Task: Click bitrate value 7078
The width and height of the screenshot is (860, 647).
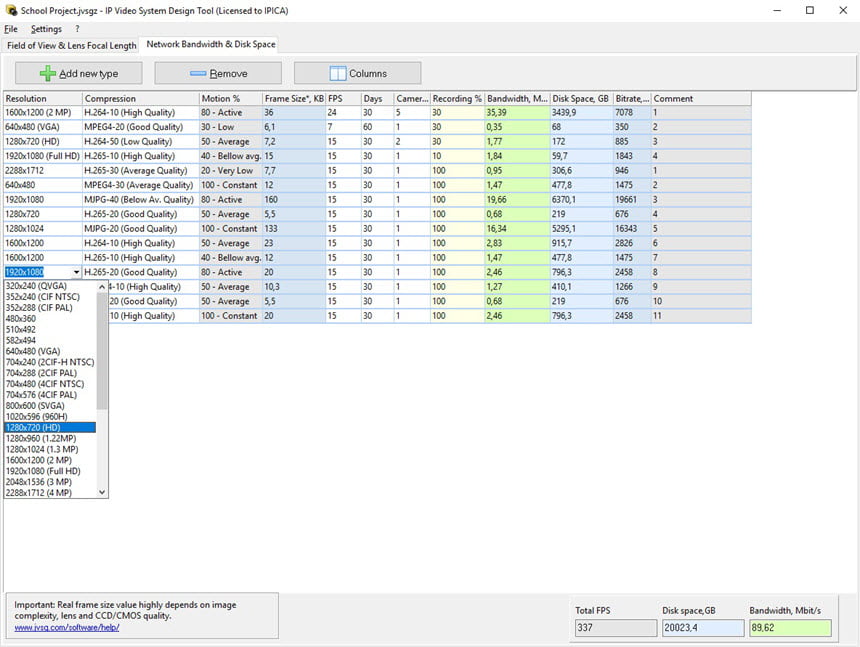Action: point(632,112)
